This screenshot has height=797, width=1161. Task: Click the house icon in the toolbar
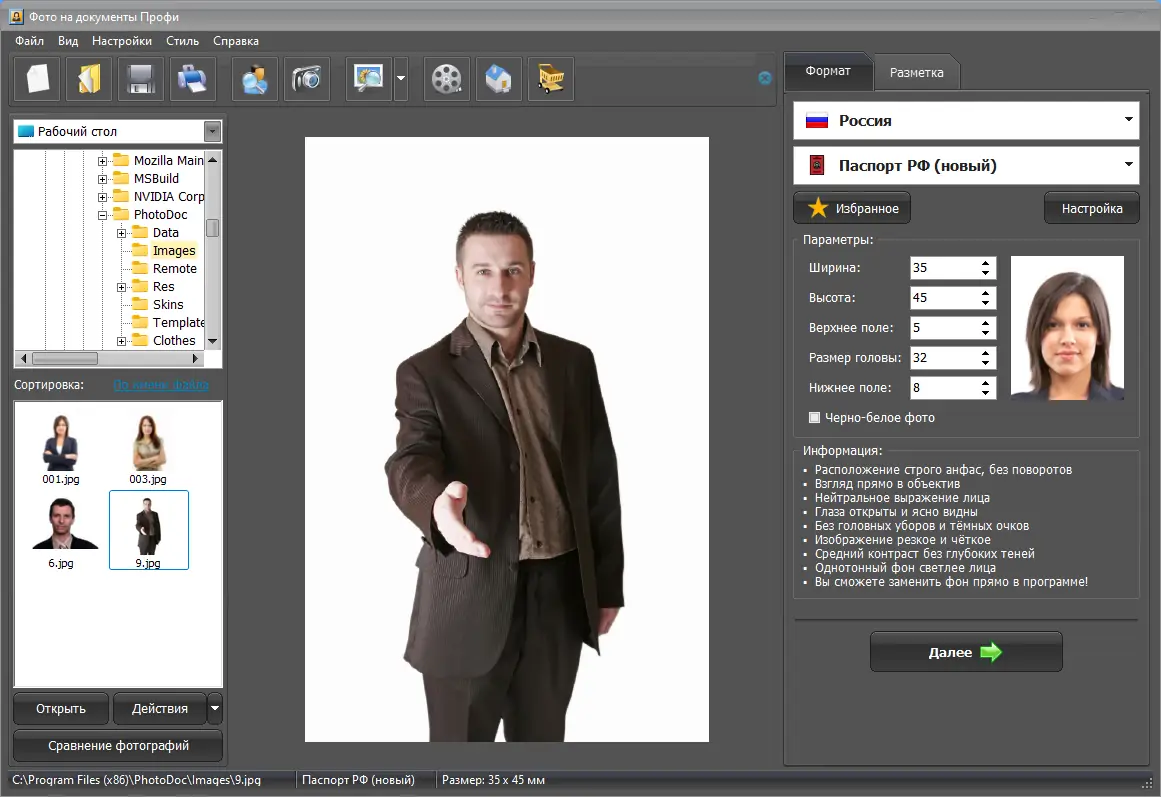[499, 79]
